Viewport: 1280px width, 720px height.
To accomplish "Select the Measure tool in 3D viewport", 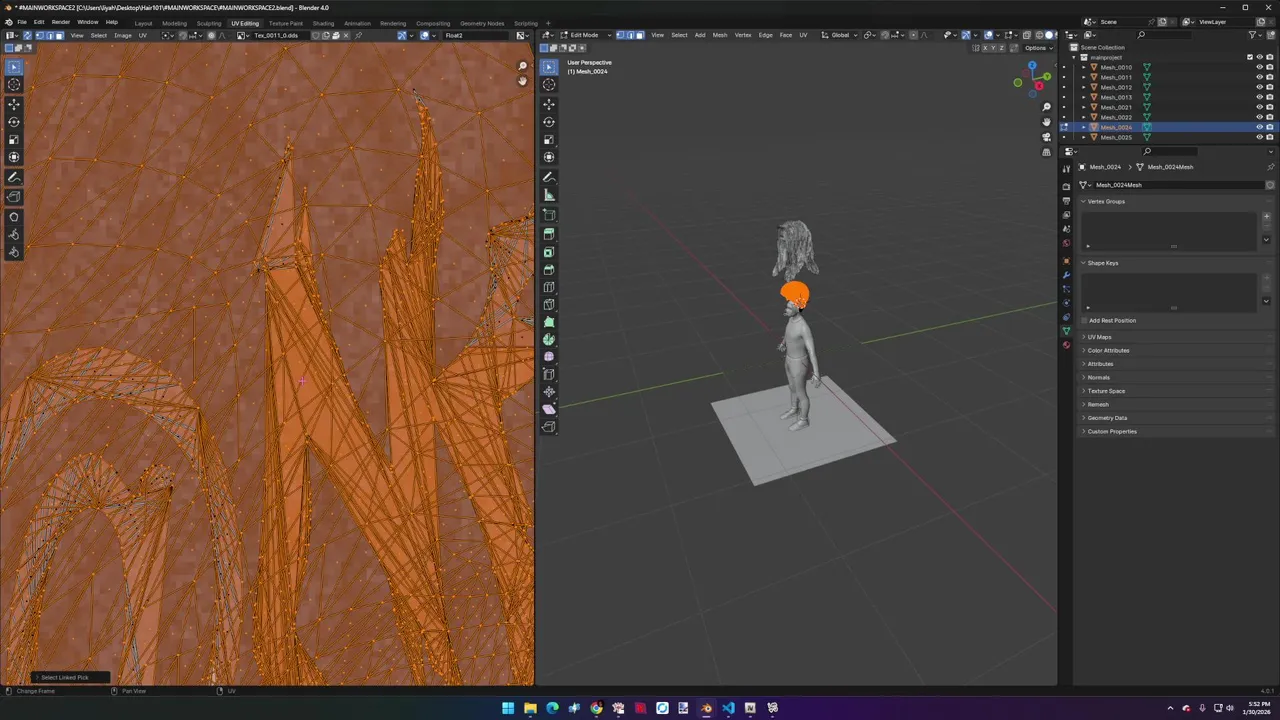I will (549, 195).
